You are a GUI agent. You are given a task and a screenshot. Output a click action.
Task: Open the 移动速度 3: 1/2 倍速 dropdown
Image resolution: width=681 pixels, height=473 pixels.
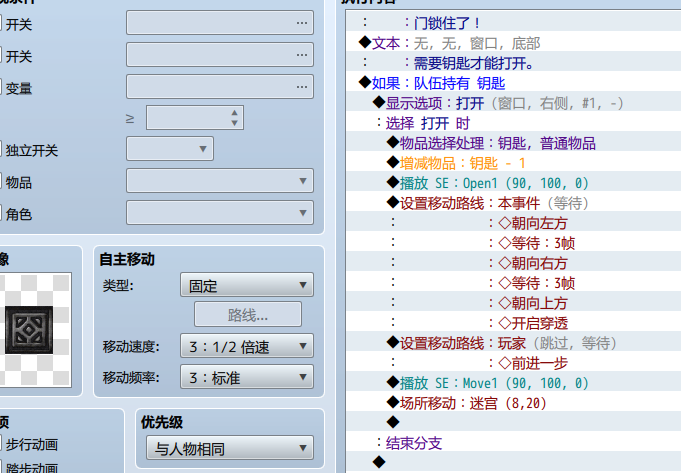click(x=247, y=346)
